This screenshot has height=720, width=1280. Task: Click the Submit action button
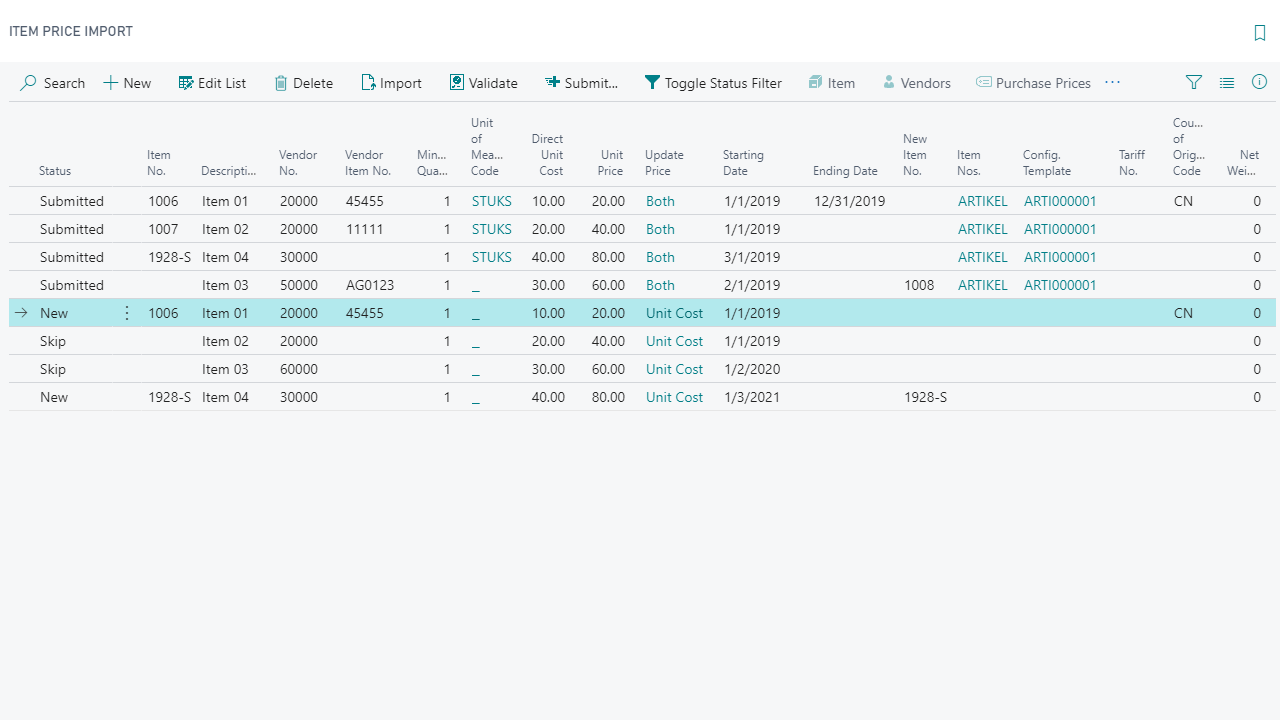coord(581,83)
